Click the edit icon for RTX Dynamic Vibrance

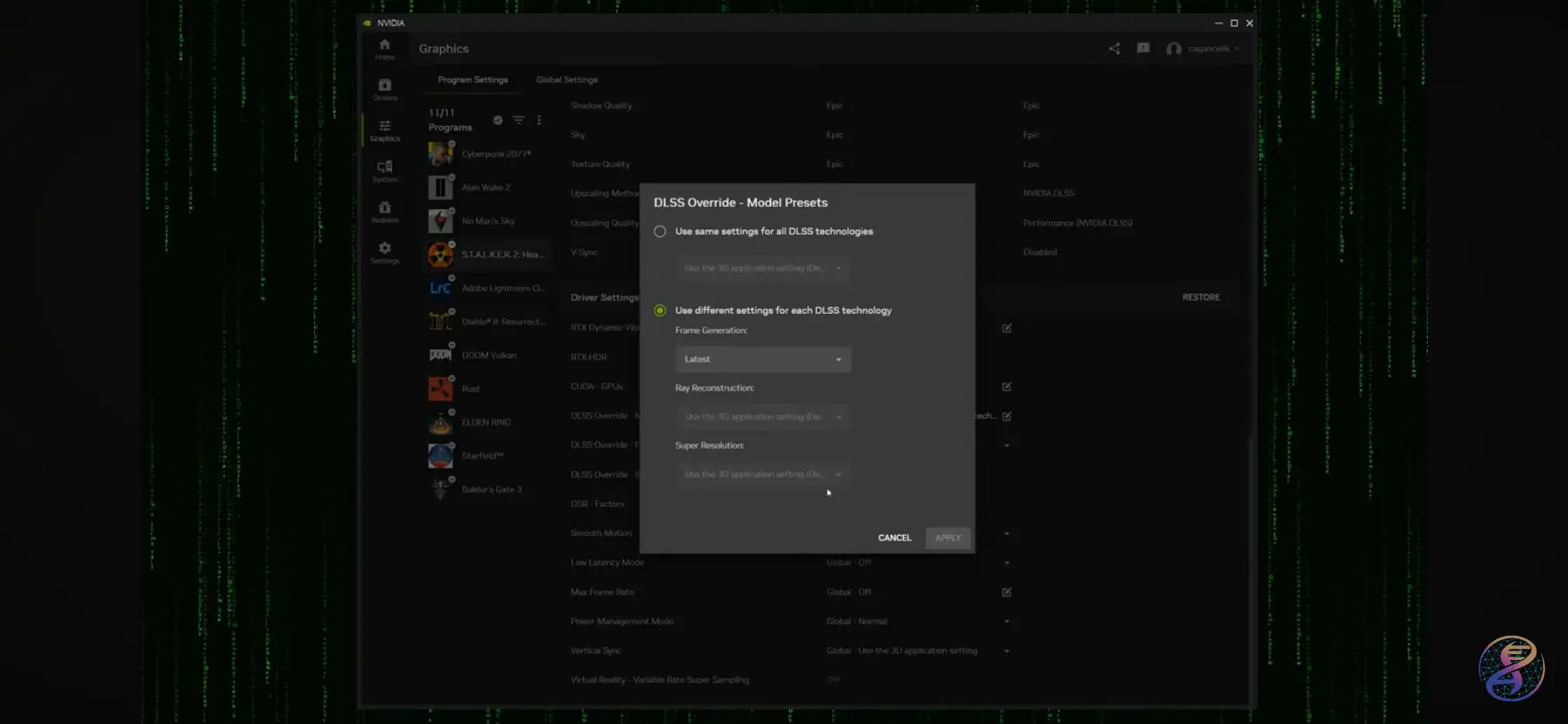point(1006,328)
